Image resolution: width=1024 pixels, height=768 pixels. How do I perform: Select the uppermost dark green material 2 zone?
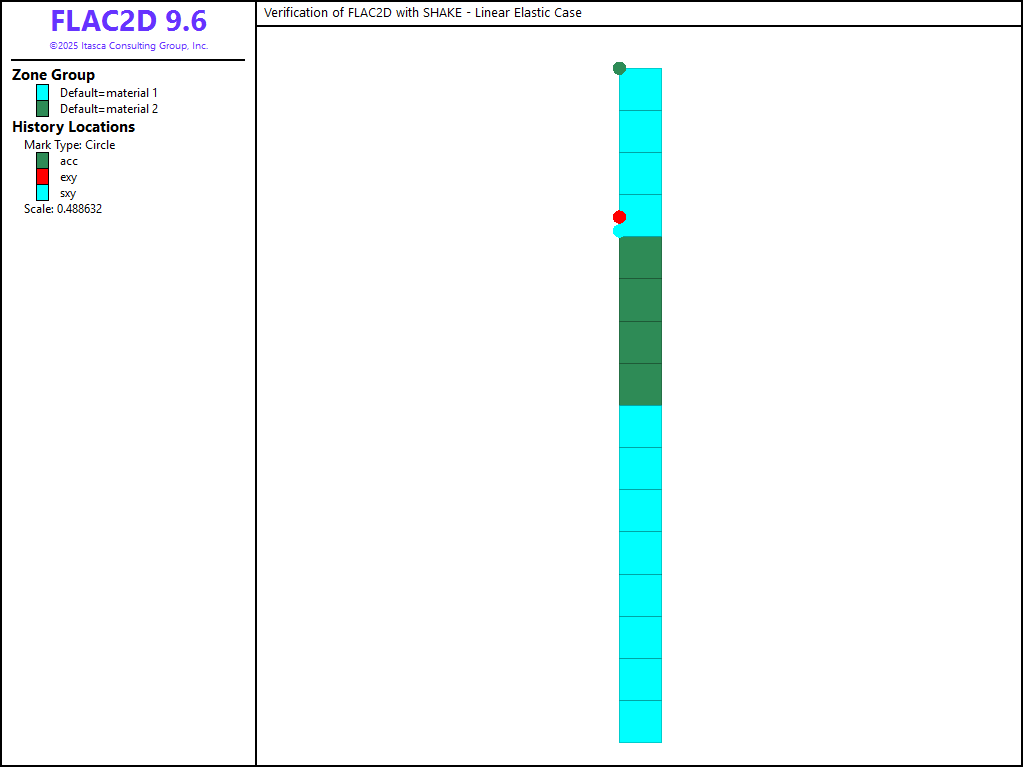click(640, 257)
